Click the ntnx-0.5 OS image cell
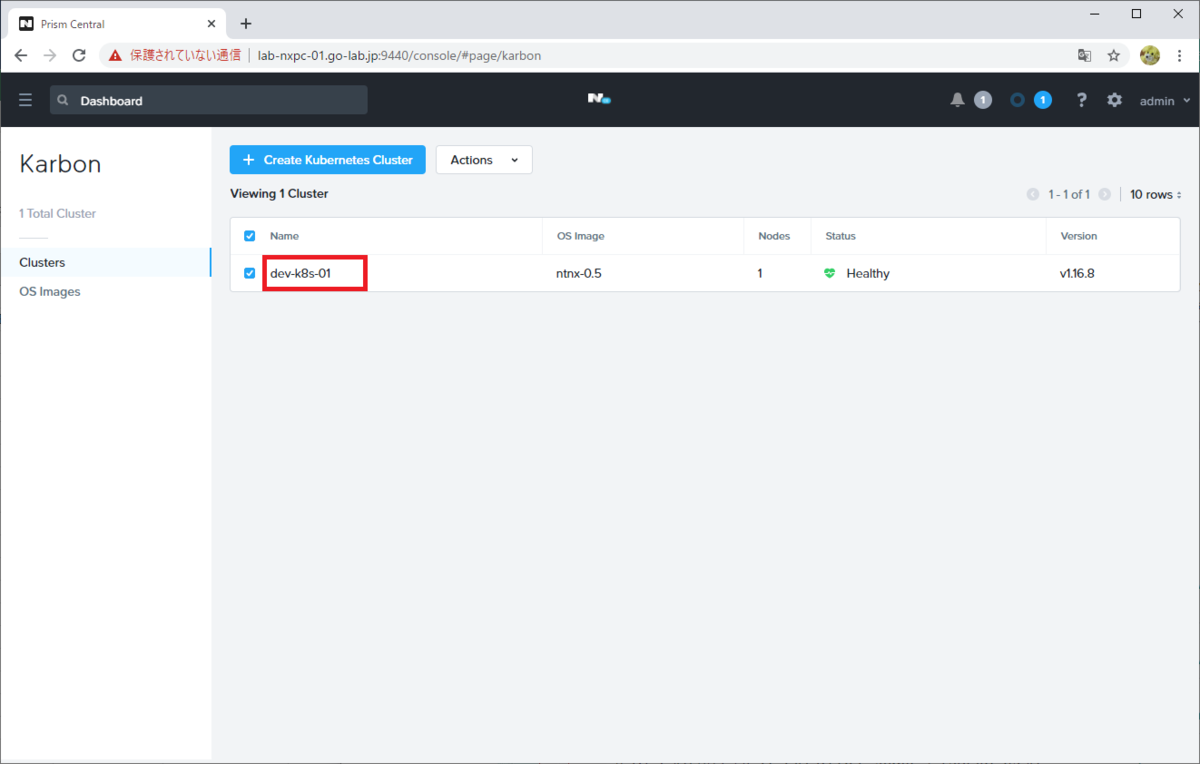Viewport: 1200px width, 764px height. coord(579,273)
